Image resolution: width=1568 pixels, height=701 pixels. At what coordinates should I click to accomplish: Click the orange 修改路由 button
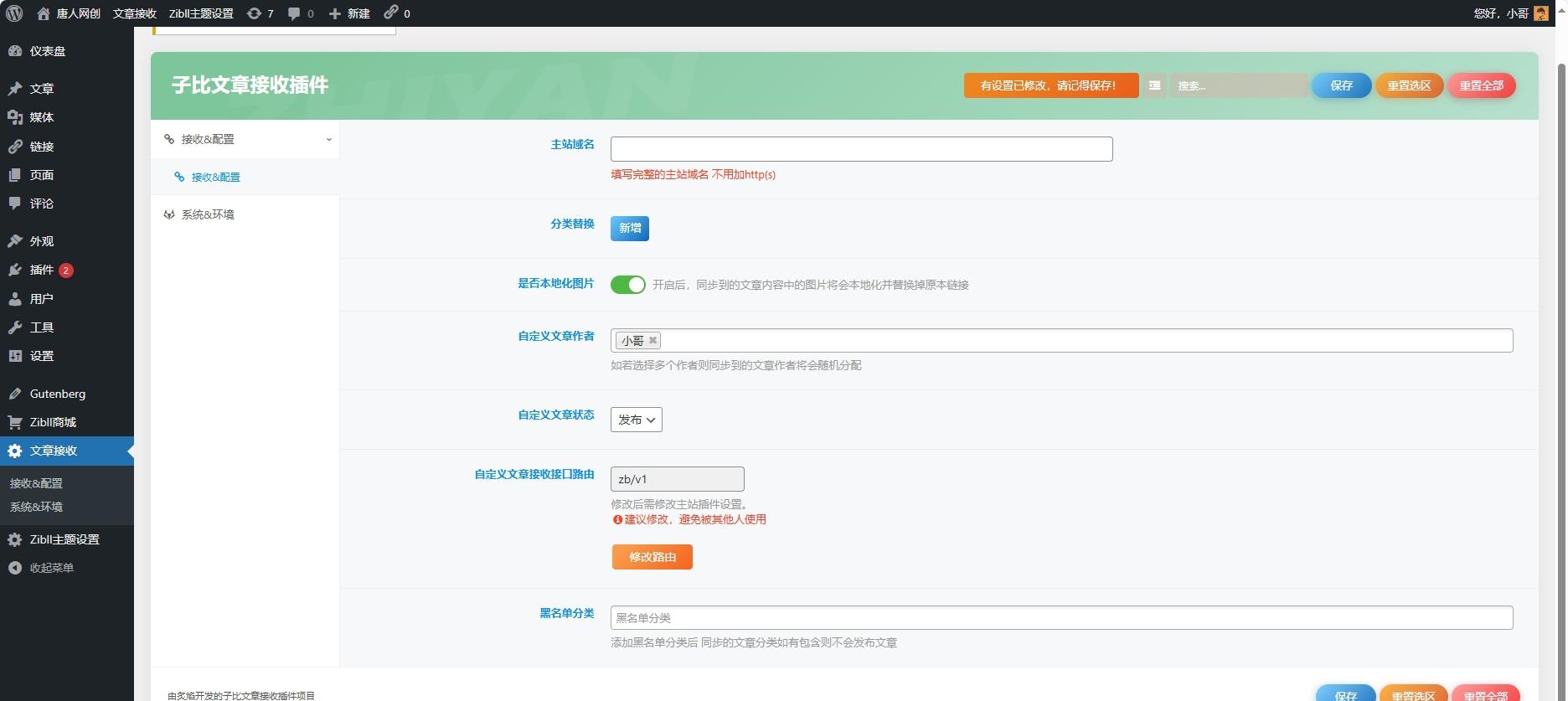tap(652, 557)
